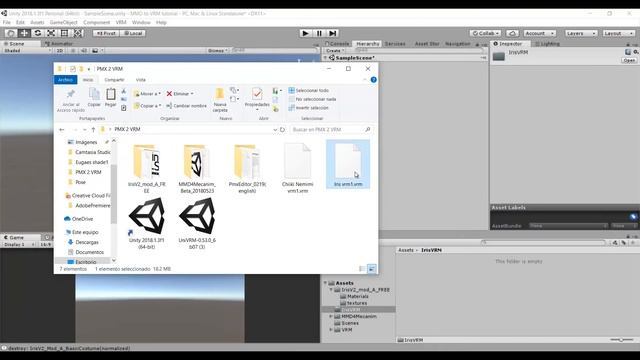
Task: Switch Explorer to large icons view button
Action: point(372,269)
